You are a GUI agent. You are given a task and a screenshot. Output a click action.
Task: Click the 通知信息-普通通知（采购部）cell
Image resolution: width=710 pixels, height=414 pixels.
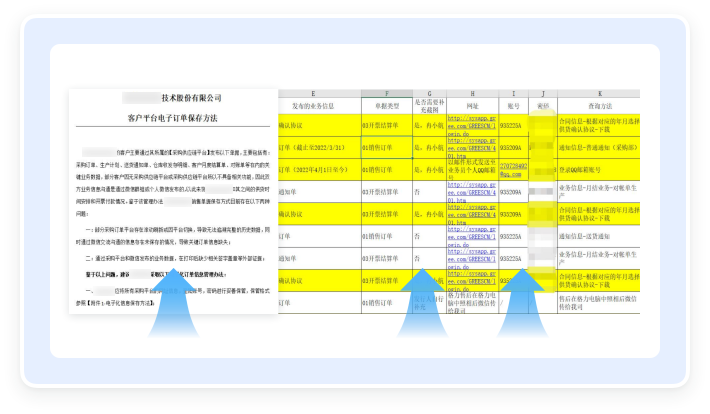(599, 146)
